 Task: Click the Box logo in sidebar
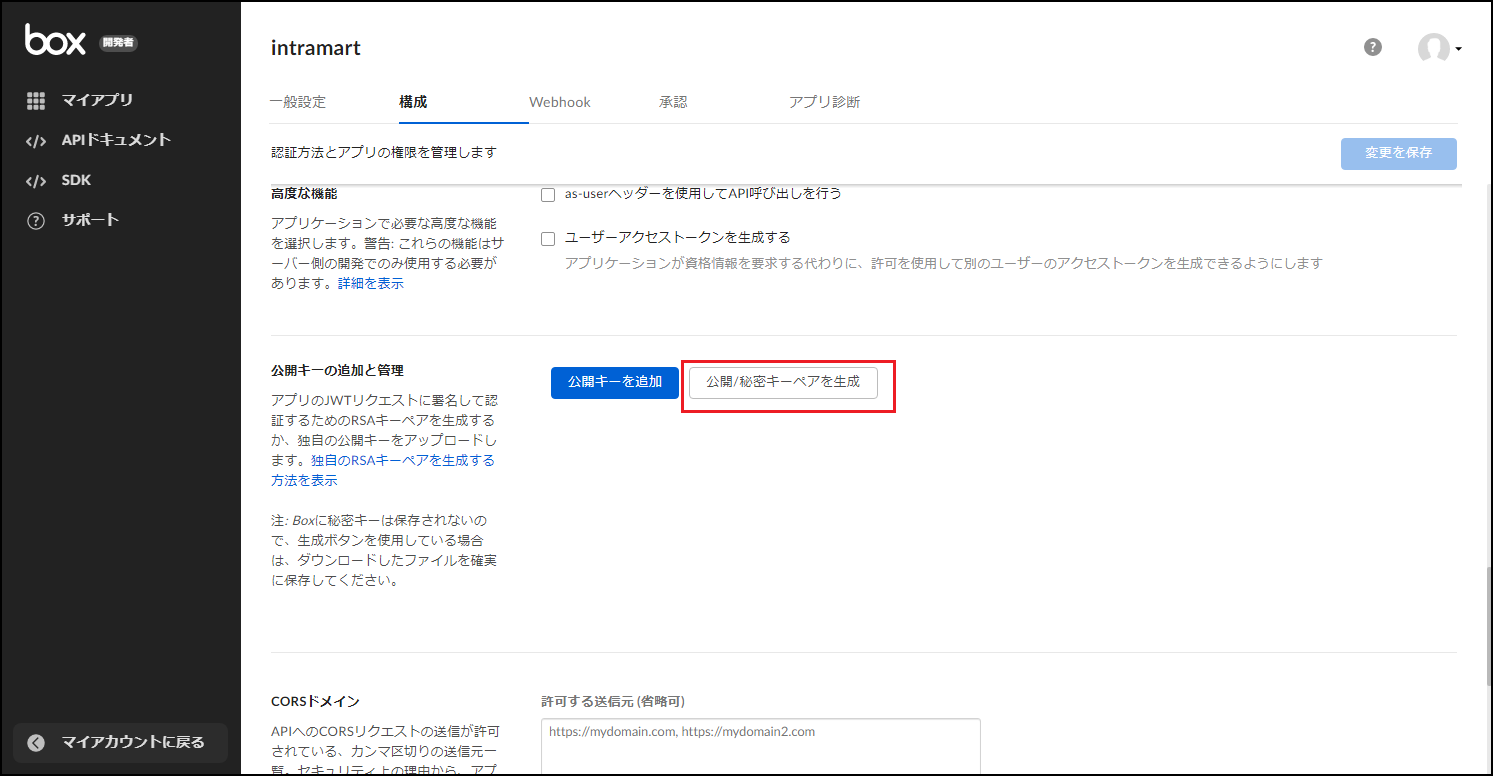pos(56,40)
